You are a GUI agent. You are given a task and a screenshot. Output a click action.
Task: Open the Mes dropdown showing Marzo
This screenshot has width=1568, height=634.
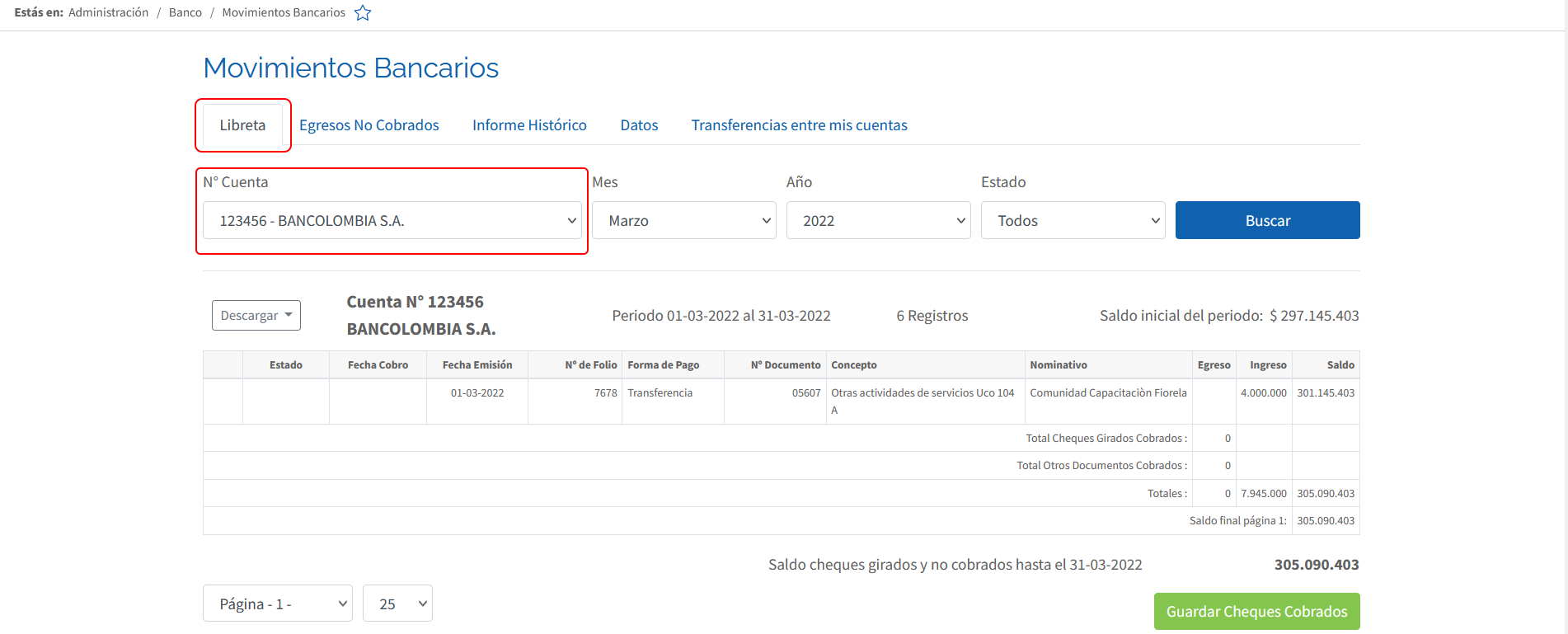(684, 220)
